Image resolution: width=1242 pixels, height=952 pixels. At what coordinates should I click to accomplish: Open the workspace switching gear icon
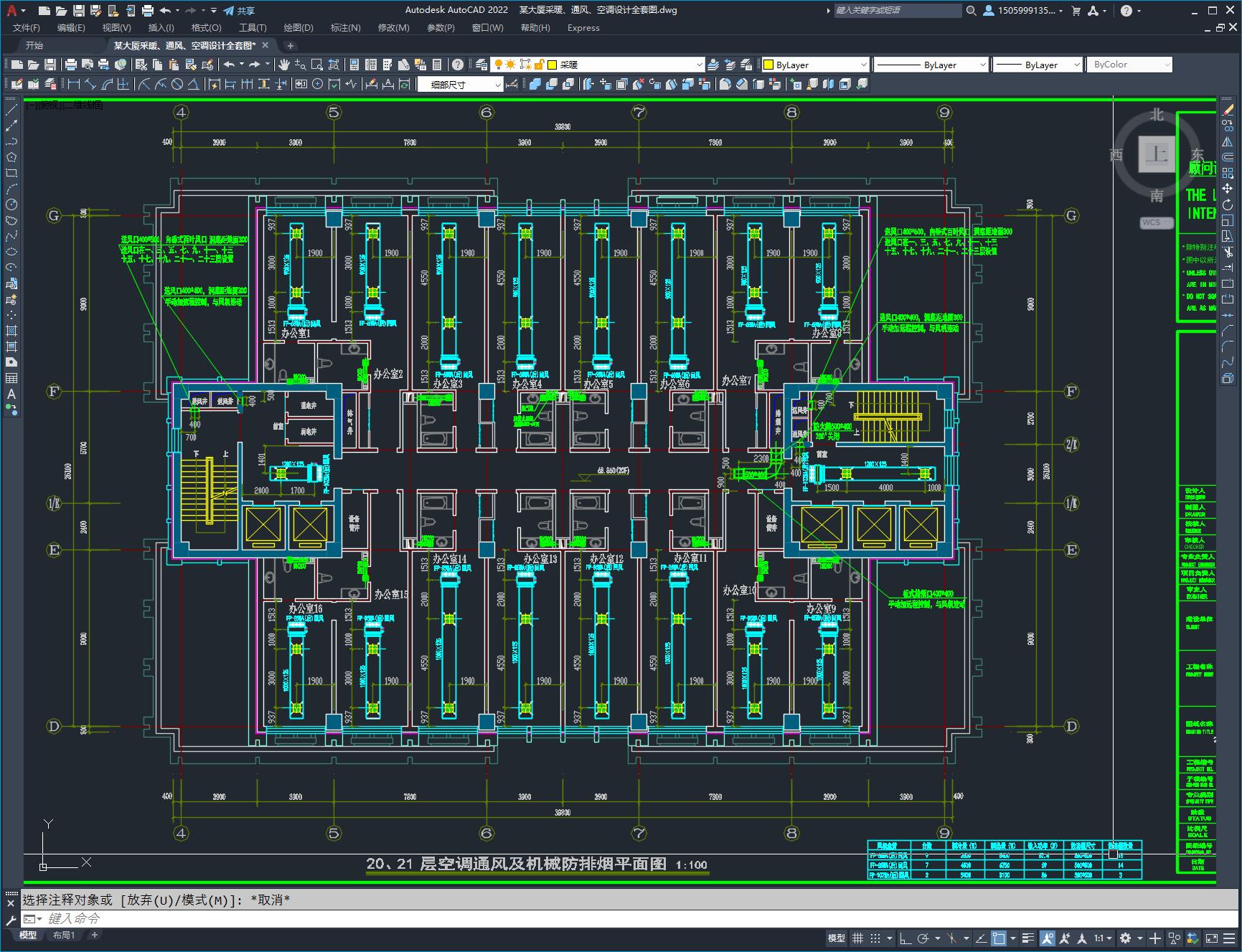coord(1125,938)
